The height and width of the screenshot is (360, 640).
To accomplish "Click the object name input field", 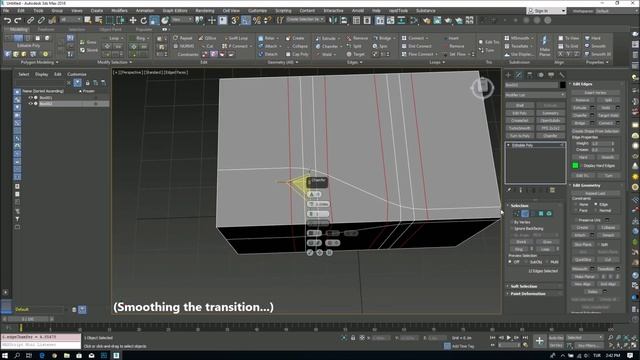I will click(x=531, y=85).
